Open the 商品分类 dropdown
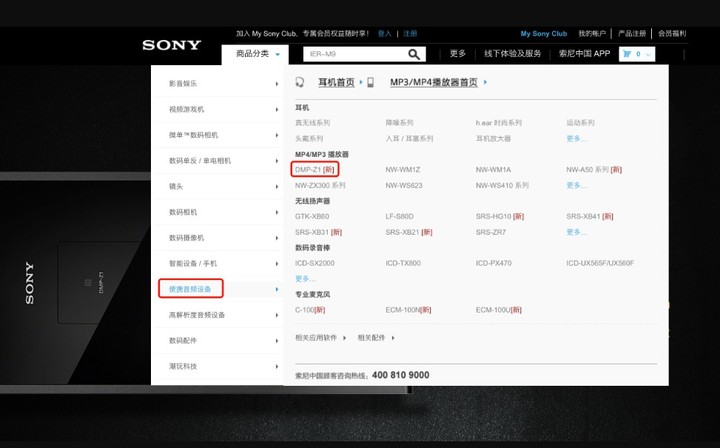The height and width of the screenshot is (448, 720). point(255,54)
